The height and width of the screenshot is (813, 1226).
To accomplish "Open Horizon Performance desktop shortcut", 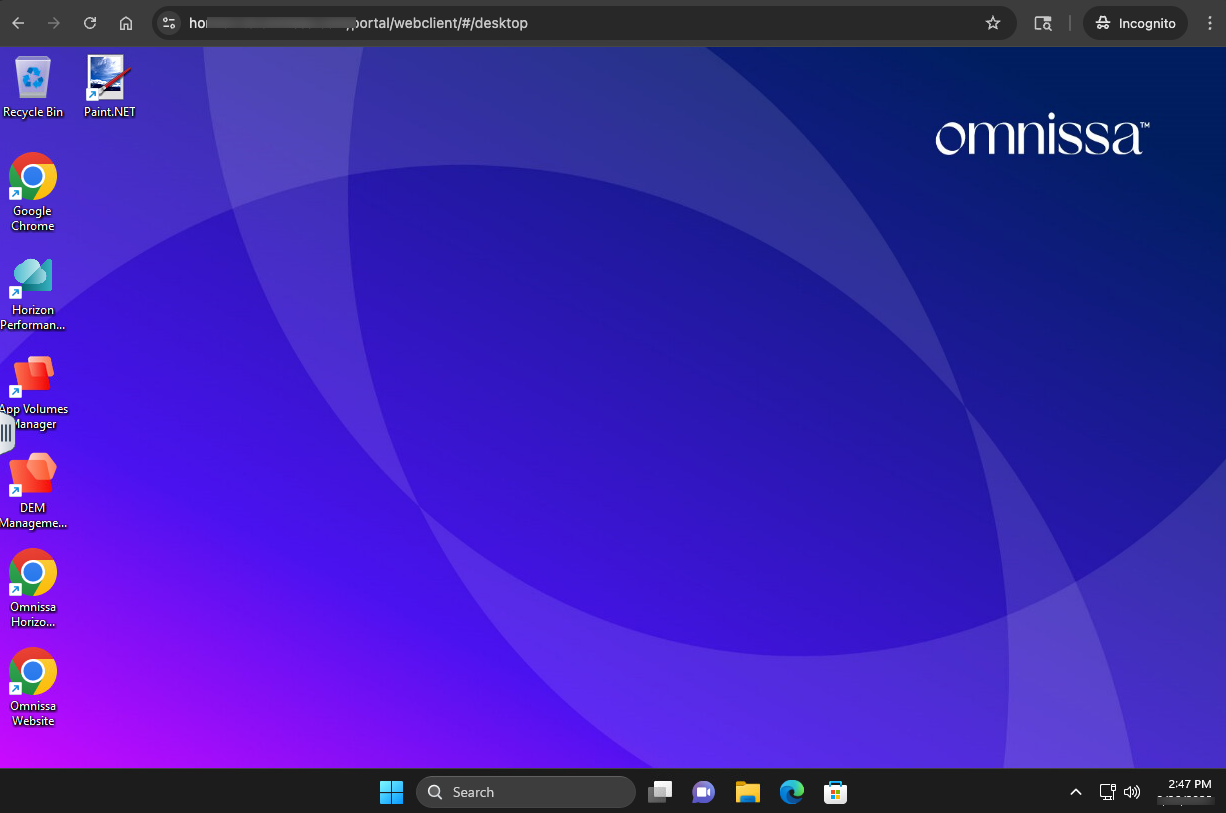I will pyautogui.click(x=33, y=277).
